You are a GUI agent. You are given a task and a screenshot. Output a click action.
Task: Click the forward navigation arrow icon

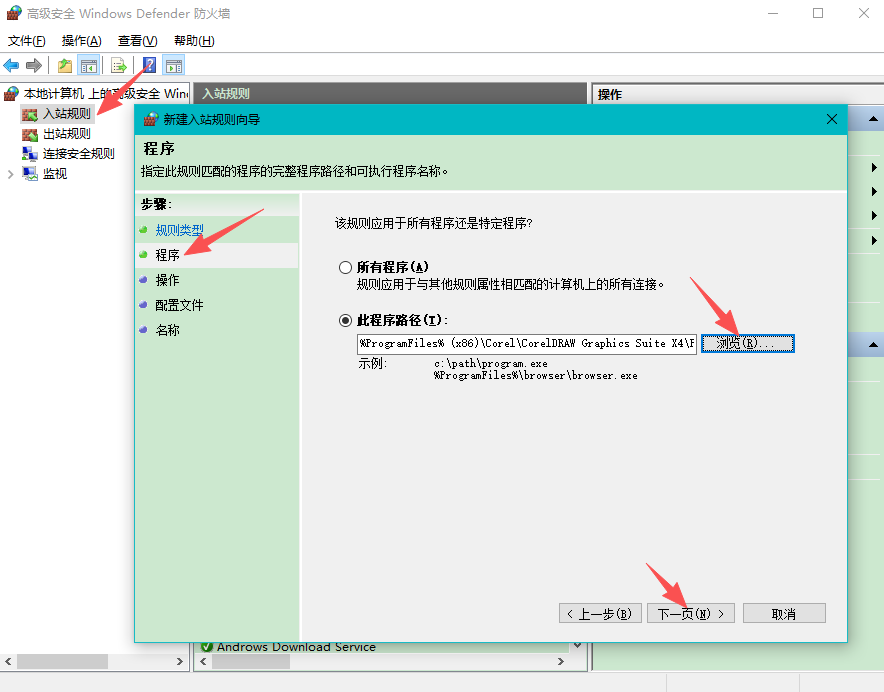pos(36,65)
